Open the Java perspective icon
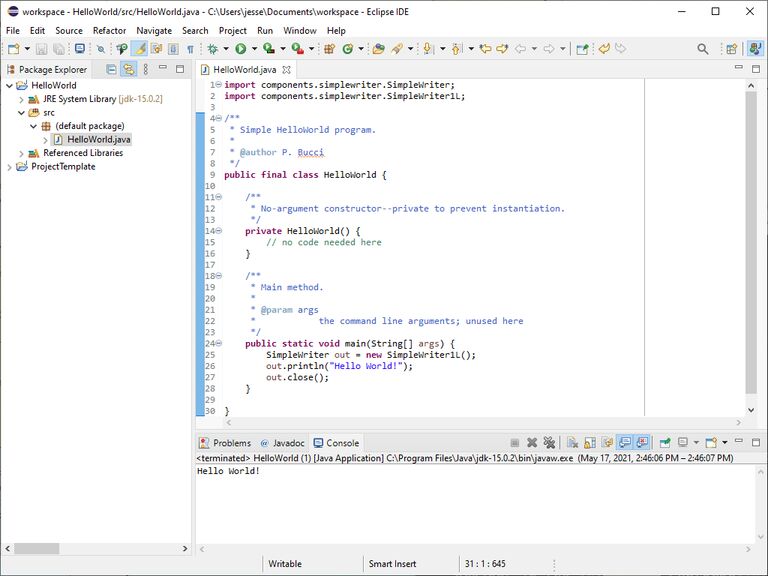Image resolution: width=768 pixels, height=576 pixels. [x=754, y=48]
